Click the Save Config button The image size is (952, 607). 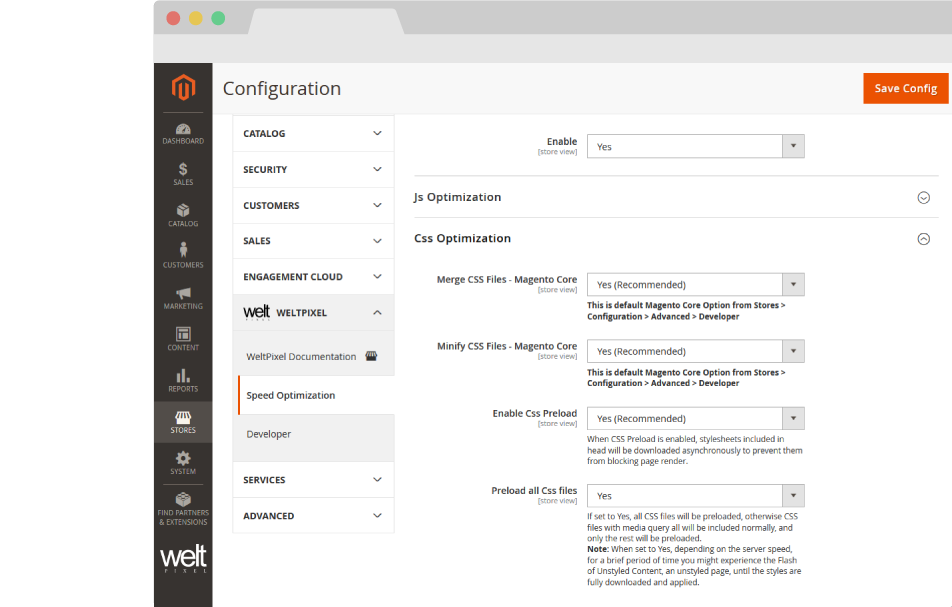905,88
